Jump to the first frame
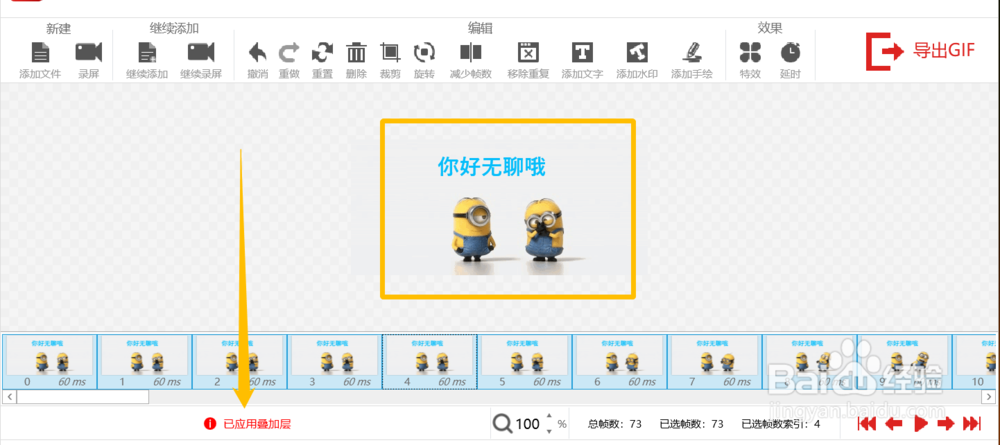The image size is (1000, 445). click(867, 423)
